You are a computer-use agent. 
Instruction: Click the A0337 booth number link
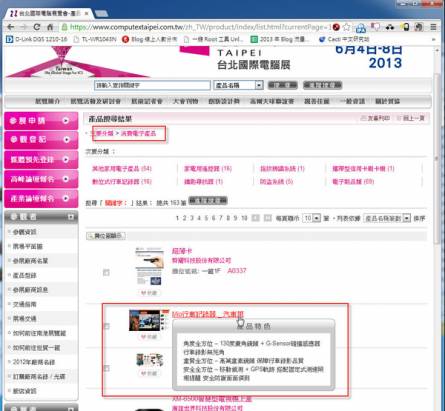click(237, 270)
